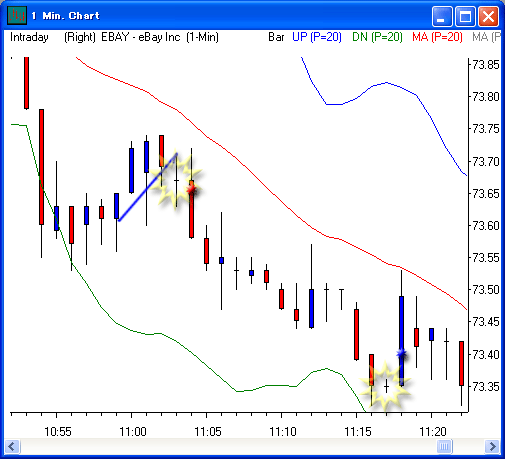The width and height of the screenshot is (505, 459).
Task: Click the 73.60 price axis label
Action: 486,226
